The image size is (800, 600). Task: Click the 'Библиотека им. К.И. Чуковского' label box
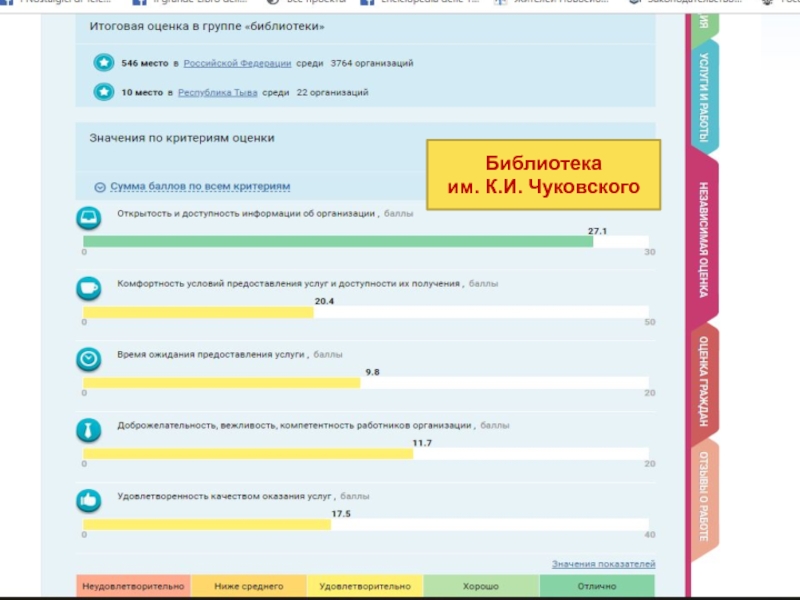coord(543,175)
